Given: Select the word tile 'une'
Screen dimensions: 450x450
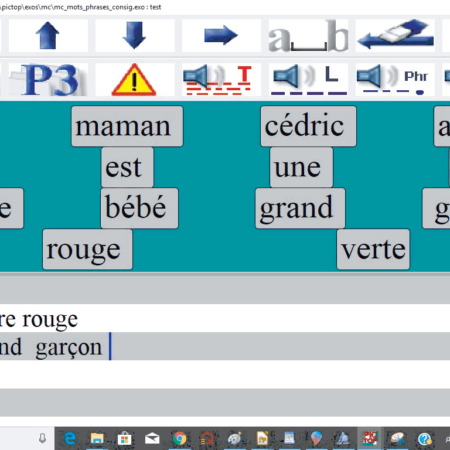Looking at the screenshot, I should point(301,167).
